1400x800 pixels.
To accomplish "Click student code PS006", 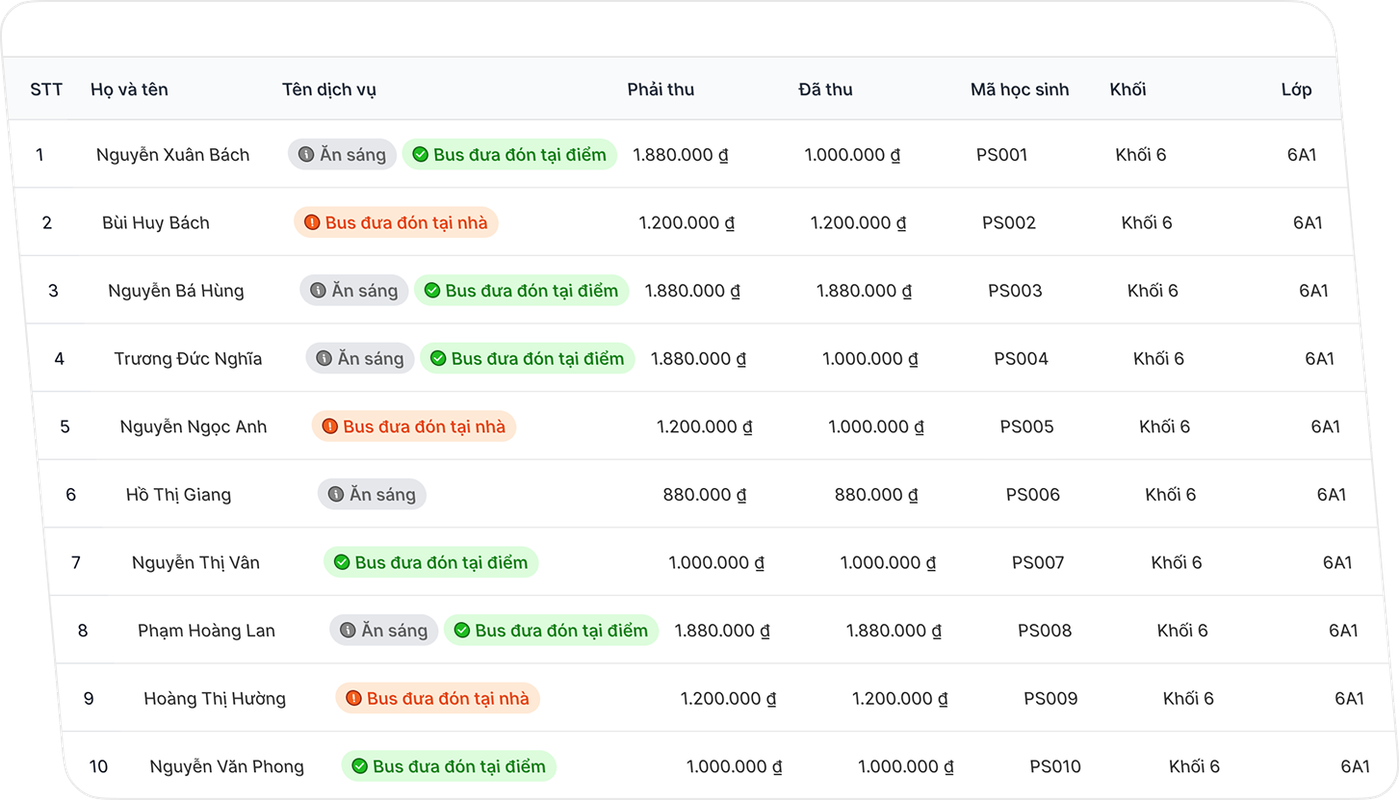I will point(1033,495).
